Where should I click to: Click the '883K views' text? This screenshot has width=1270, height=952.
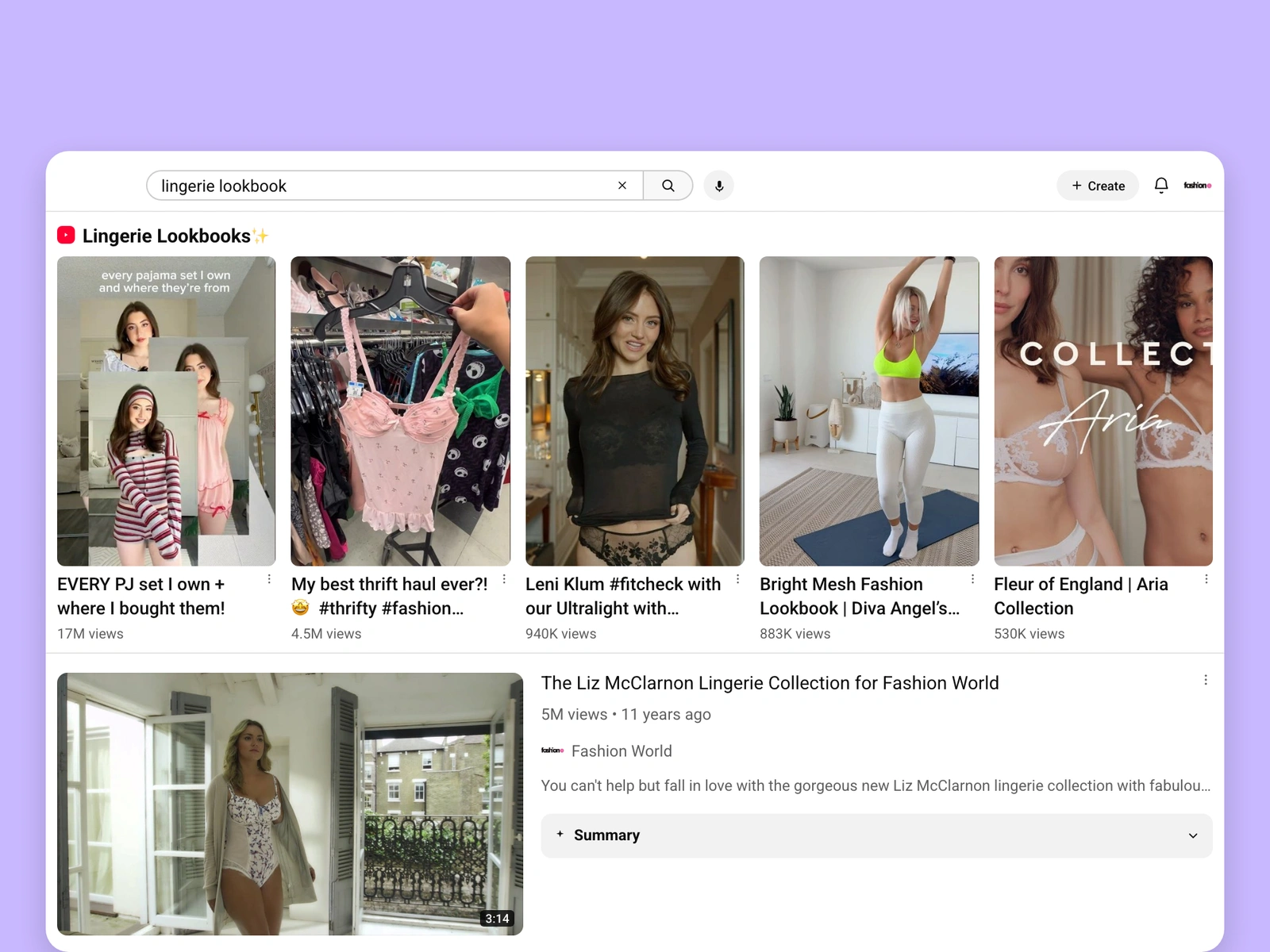coord(795,634)
